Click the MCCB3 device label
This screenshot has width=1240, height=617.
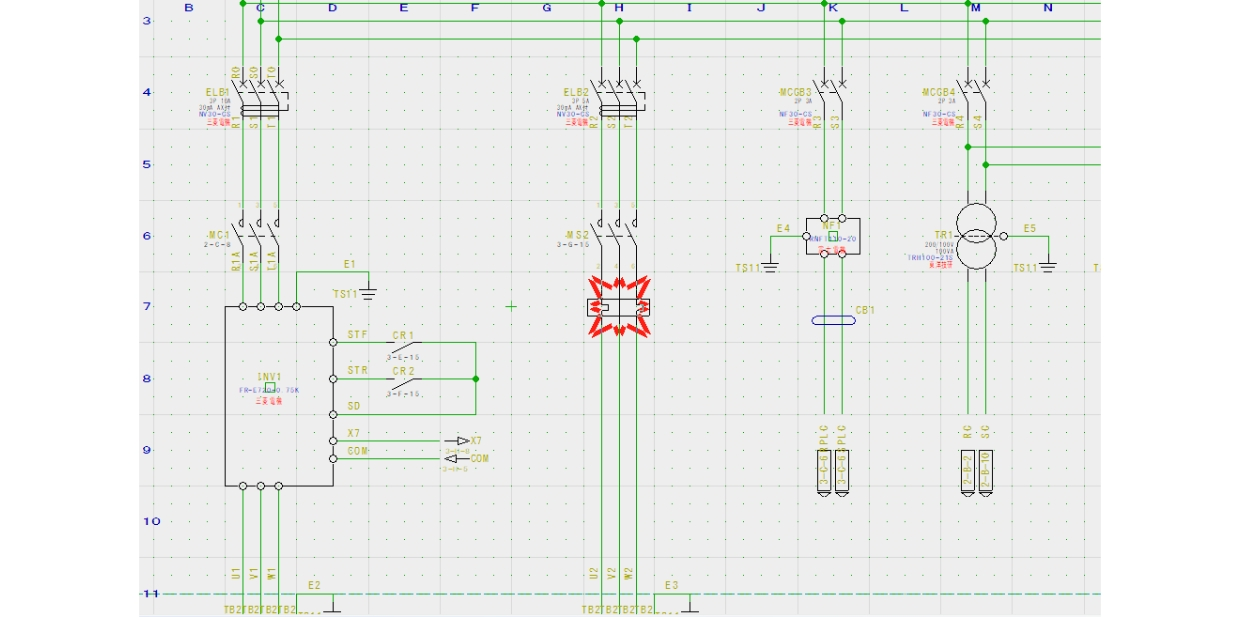click(796, 93)
